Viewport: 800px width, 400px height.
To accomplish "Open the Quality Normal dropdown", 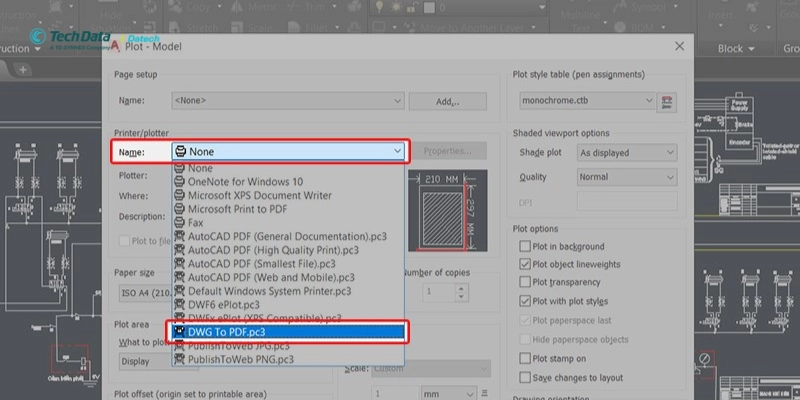I will click(628, 177).
